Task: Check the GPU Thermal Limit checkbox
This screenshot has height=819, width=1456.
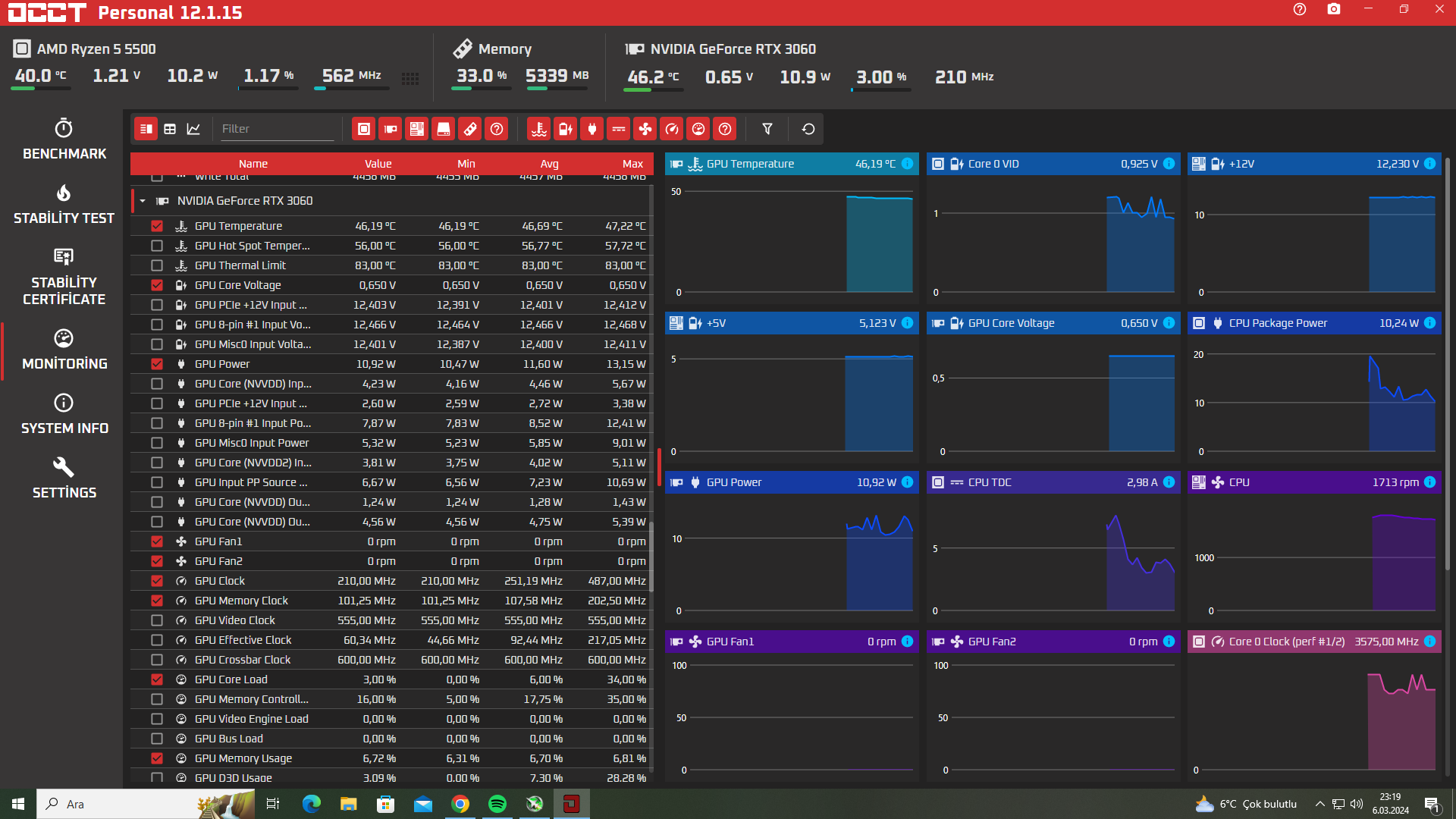Action: (x=157, y=265)
